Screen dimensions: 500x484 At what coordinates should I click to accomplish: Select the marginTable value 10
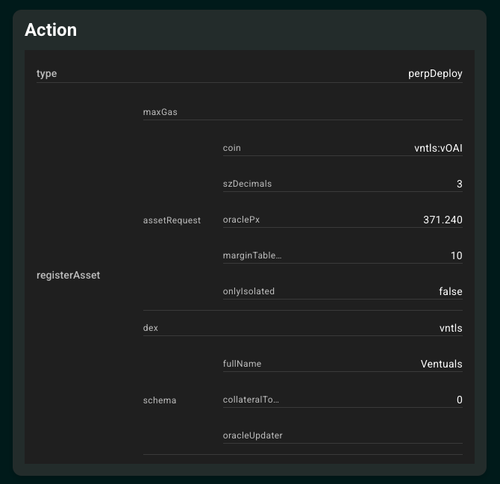456,256
